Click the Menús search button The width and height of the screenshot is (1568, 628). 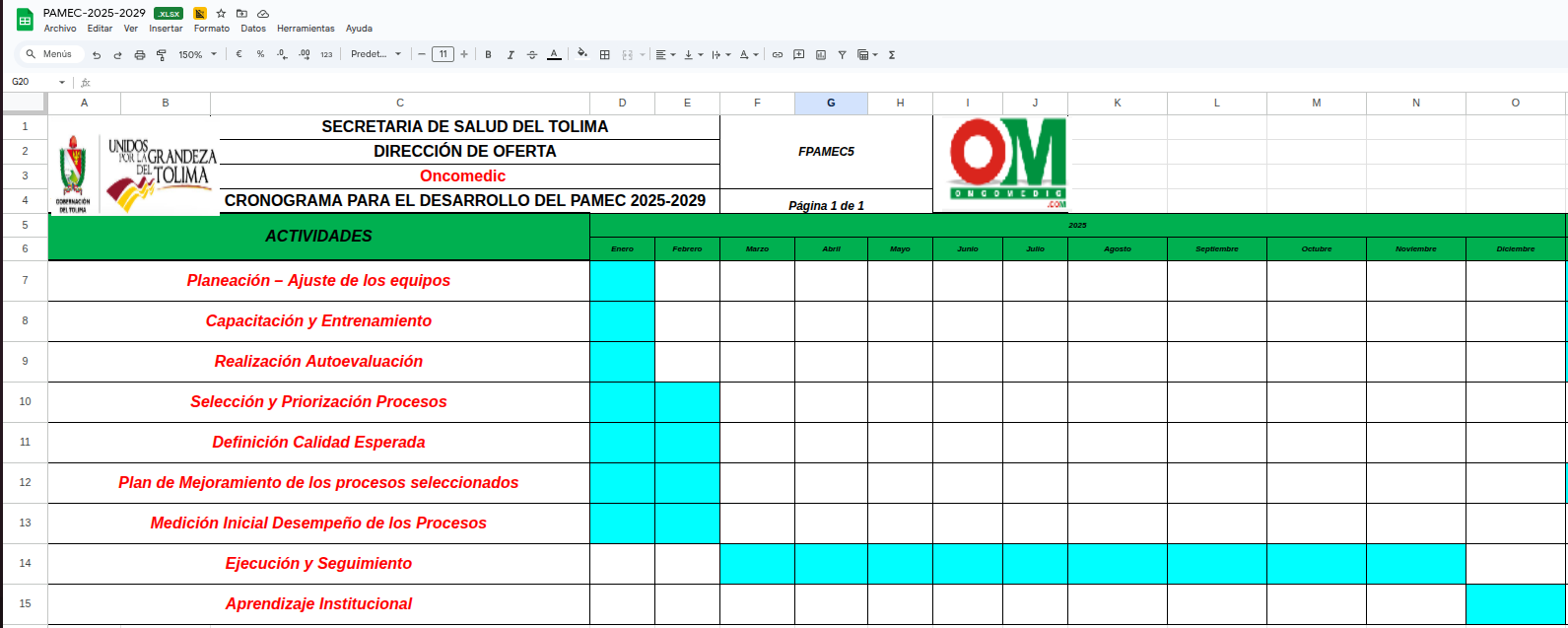coord(49,55)
